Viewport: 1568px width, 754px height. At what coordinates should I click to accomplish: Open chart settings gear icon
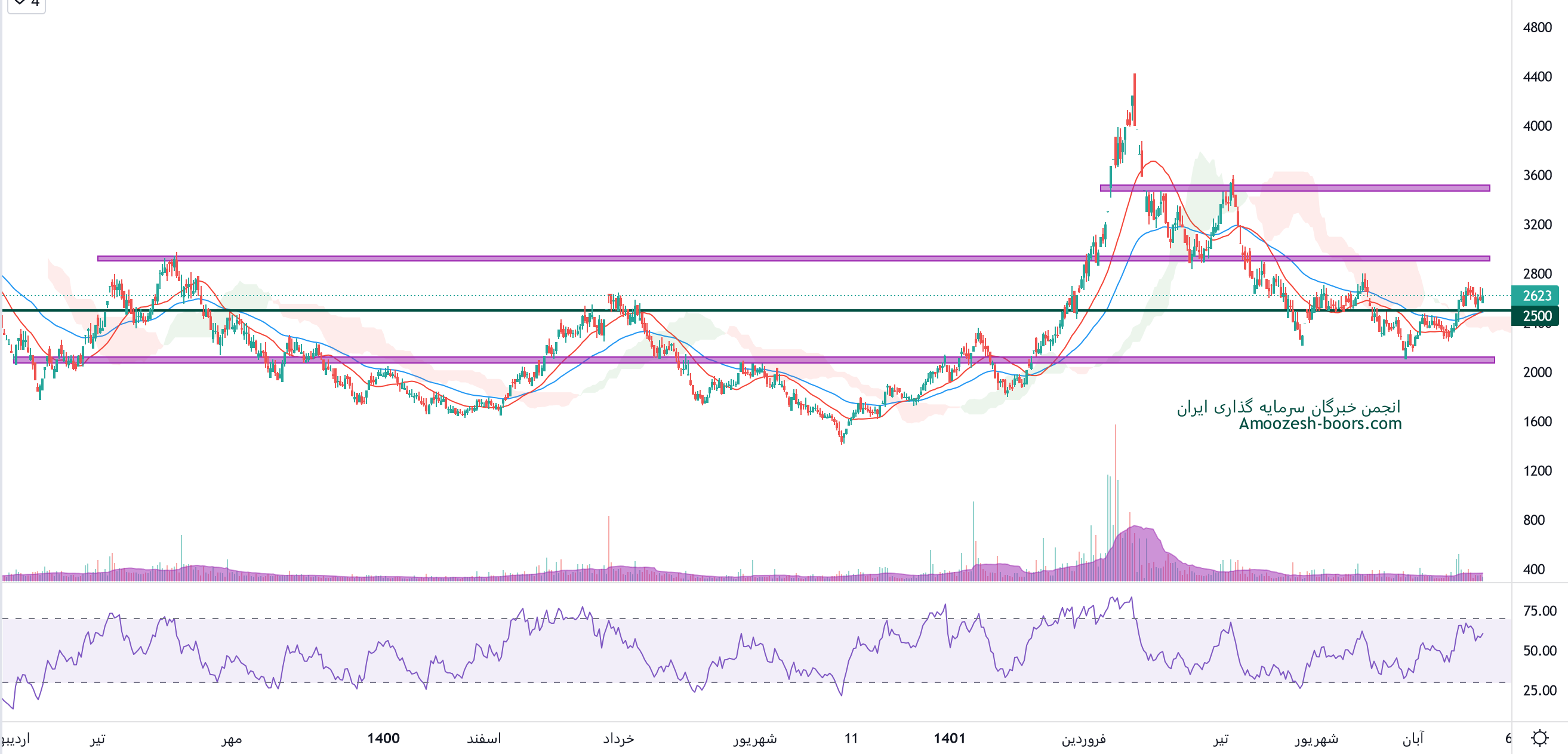click(x=1539, y=737)
